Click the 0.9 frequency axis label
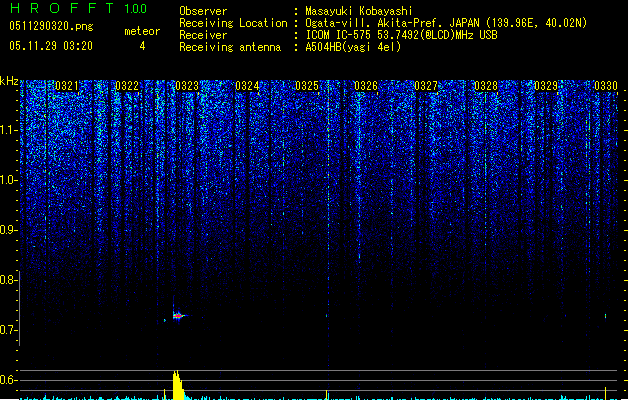The image size is (629, 400). click(8, 230)
